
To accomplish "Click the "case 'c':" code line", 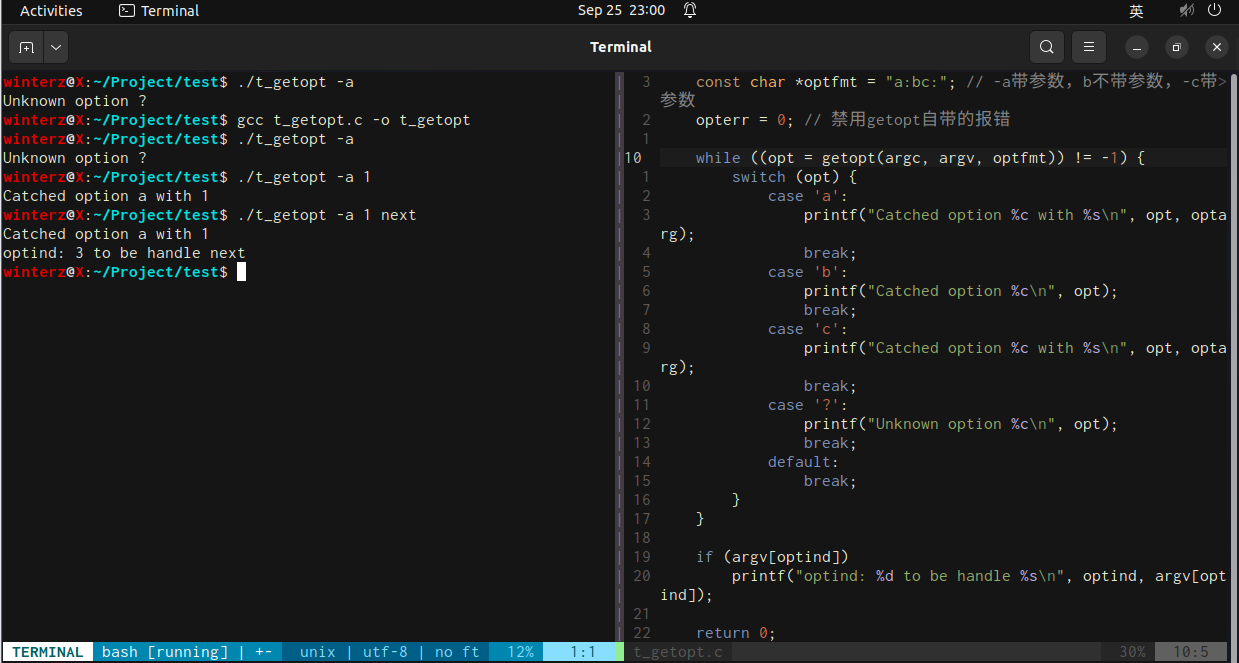I will pos(808,329).
